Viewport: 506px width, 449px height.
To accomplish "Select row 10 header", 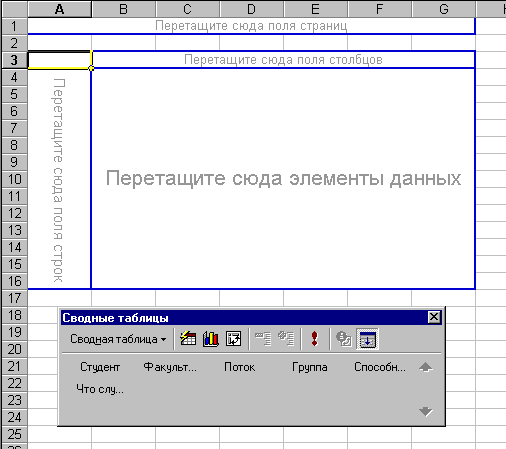I will tap(14, 179).
